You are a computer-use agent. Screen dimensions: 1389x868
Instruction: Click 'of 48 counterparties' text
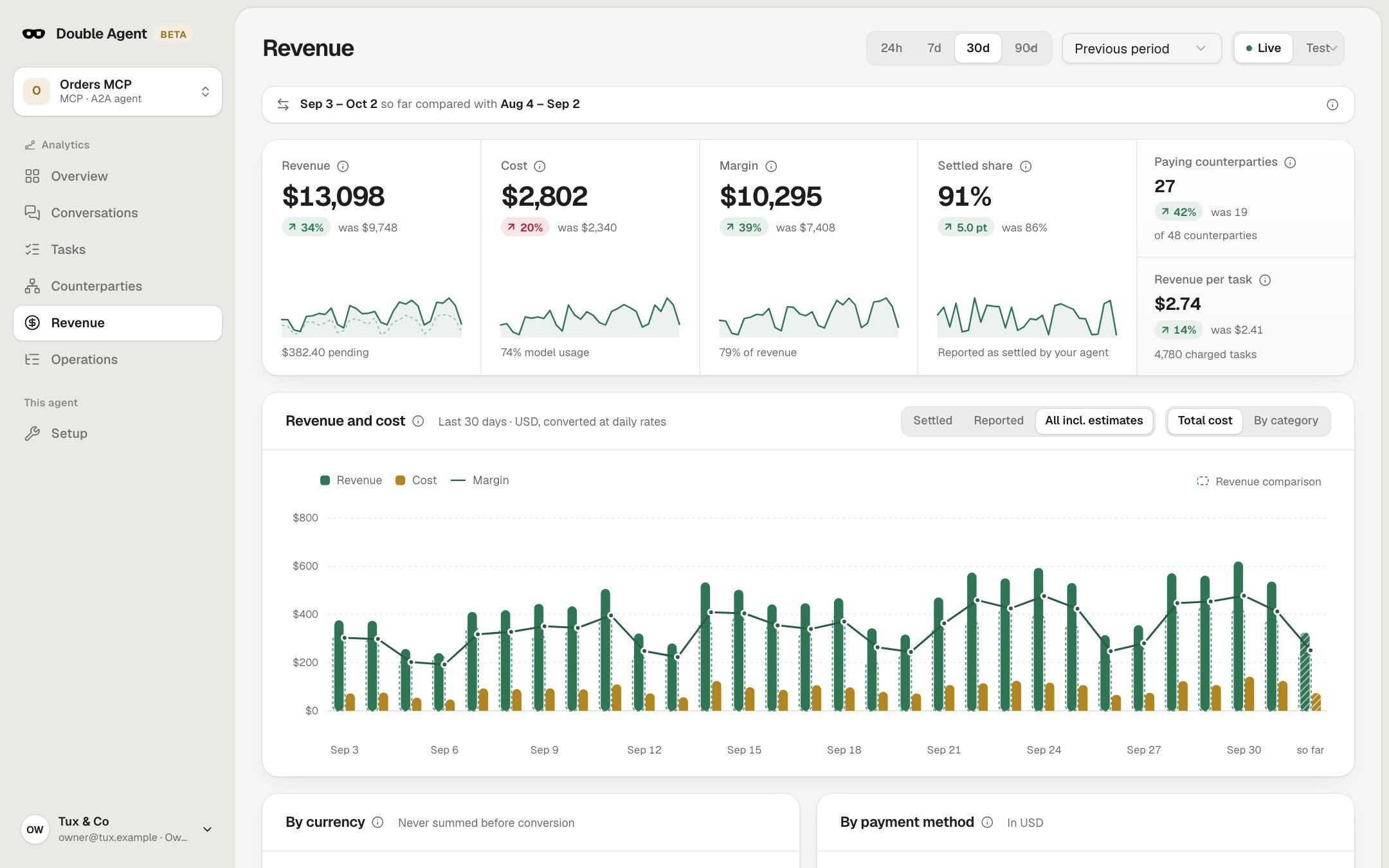(x=1205, y=235)
